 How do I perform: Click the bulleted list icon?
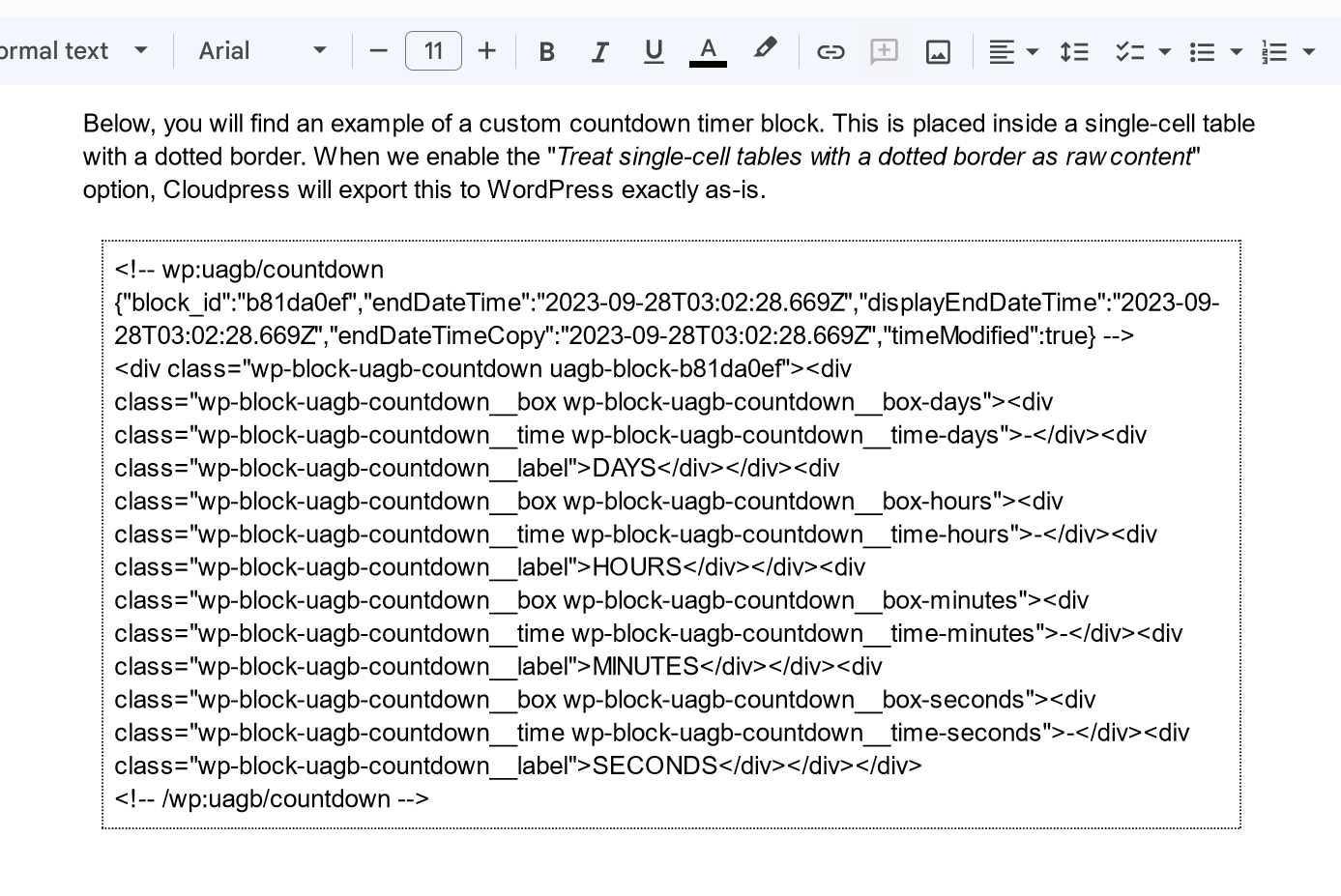[x=1202, y=51]
